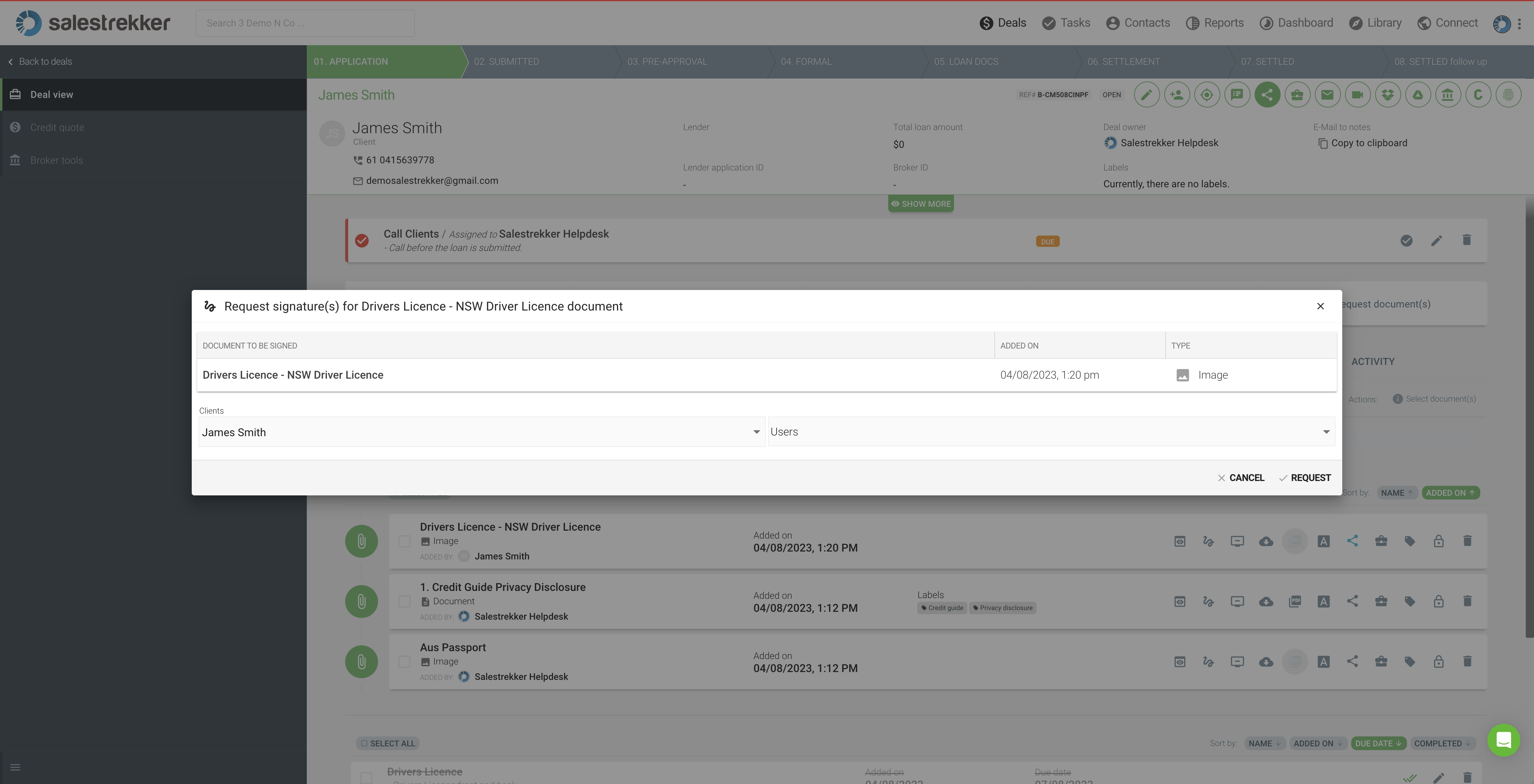
Task: Click SHOW MORE button
Action: 921,204
